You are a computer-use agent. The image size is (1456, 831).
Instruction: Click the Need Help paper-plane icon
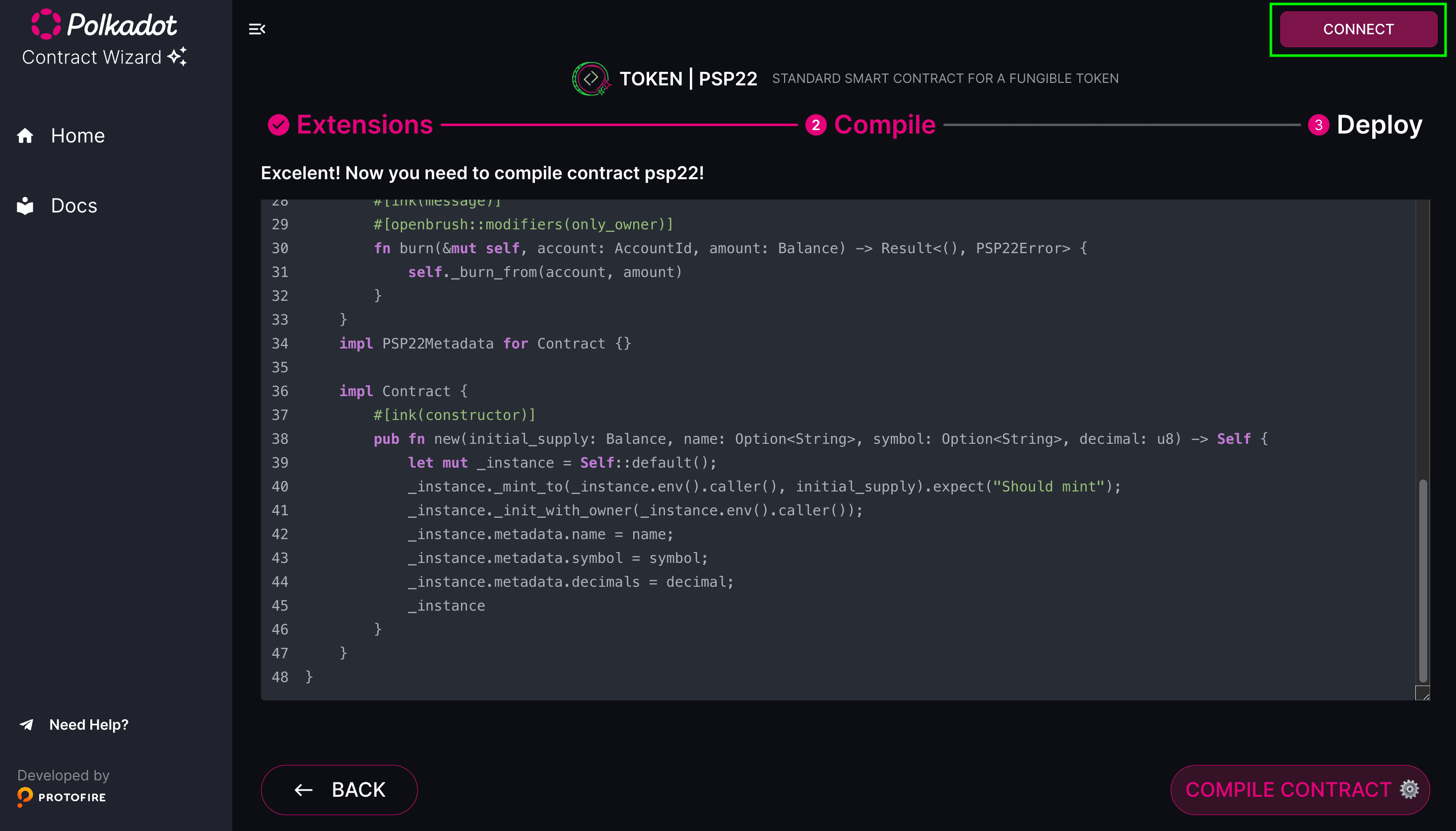click(x=26, y=725)
